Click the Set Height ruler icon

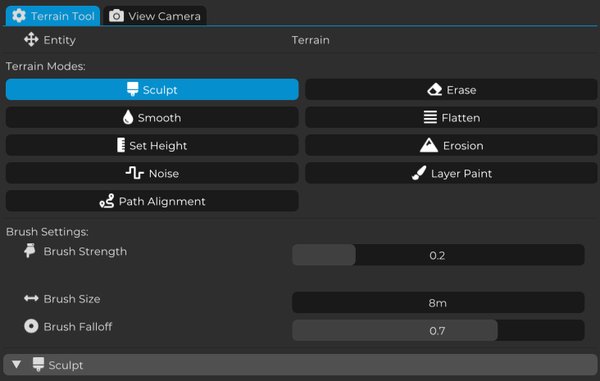click(x=121, y=145)
